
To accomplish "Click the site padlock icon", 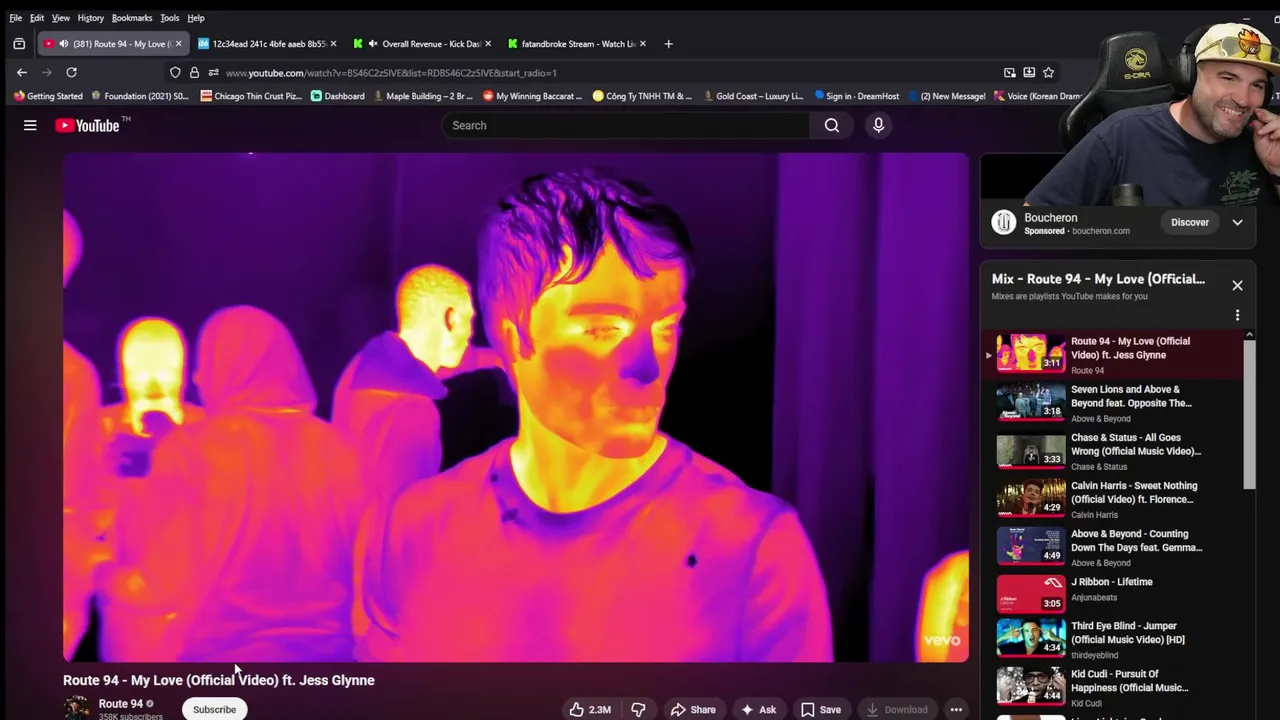I will tap(194, 72).
